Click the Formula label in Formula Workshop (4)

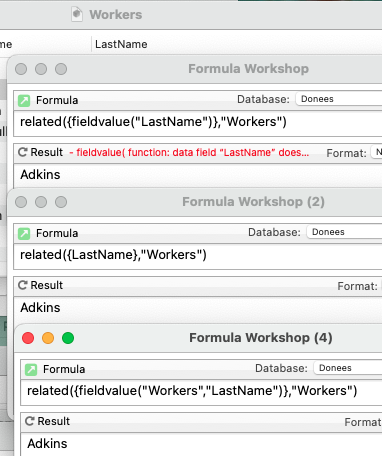pos(64,369)
